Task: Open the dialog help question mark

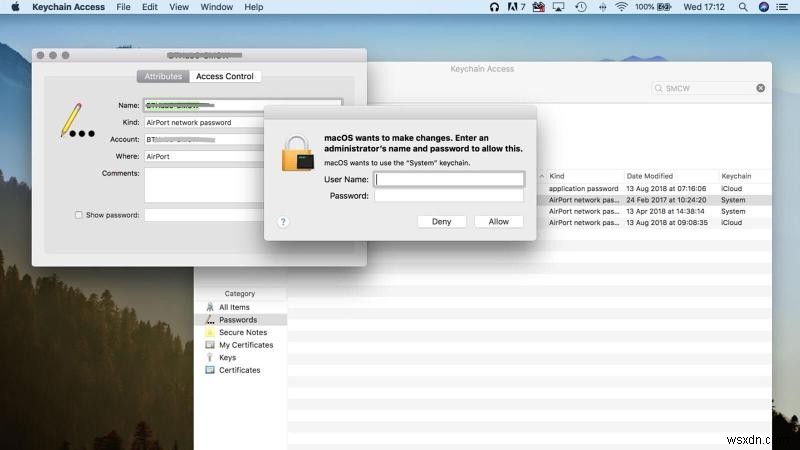Action: [x=283, y=221]
